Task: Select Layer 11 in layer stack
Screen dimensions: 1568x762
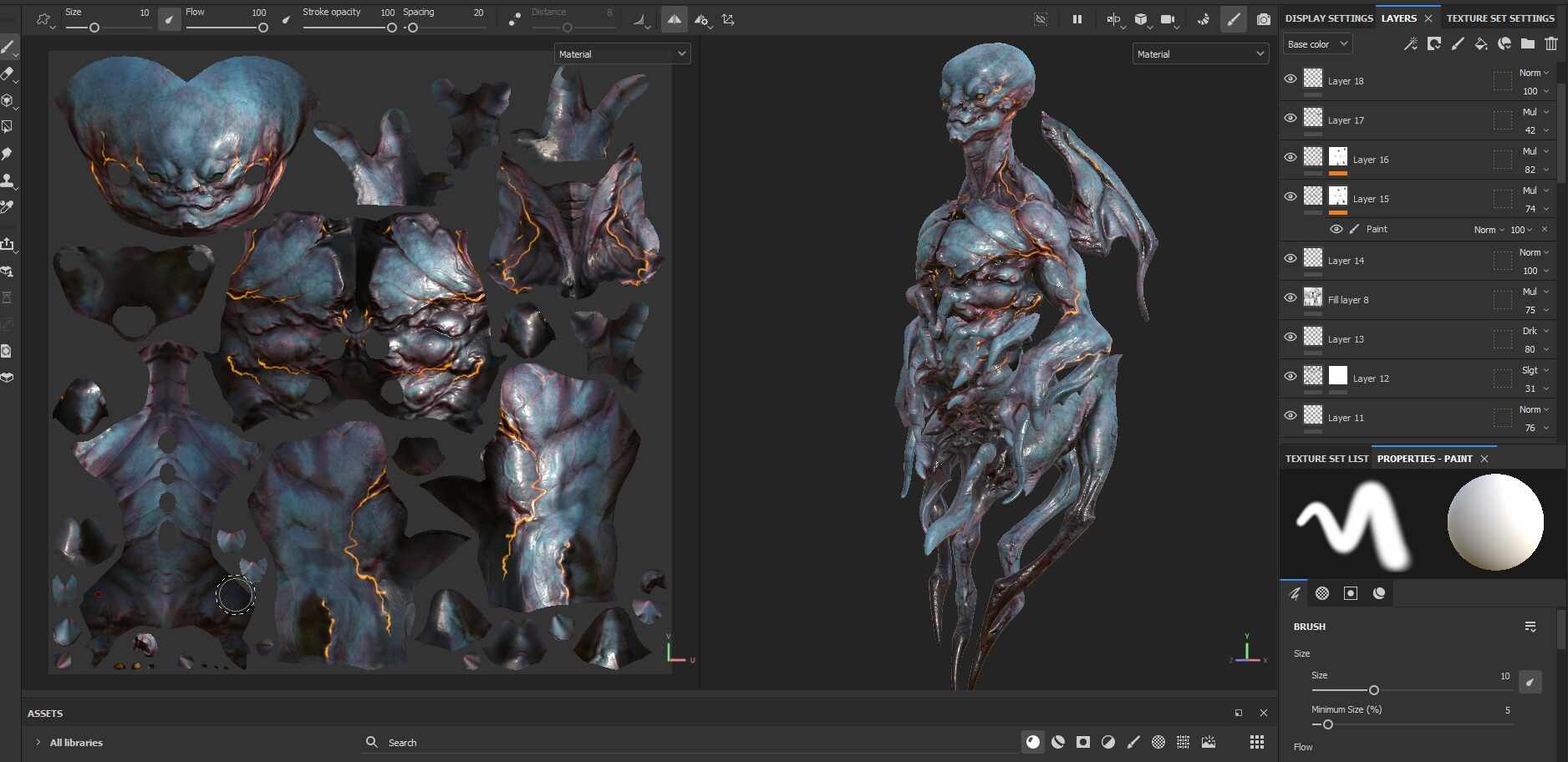Action: tap(1418, 418)
